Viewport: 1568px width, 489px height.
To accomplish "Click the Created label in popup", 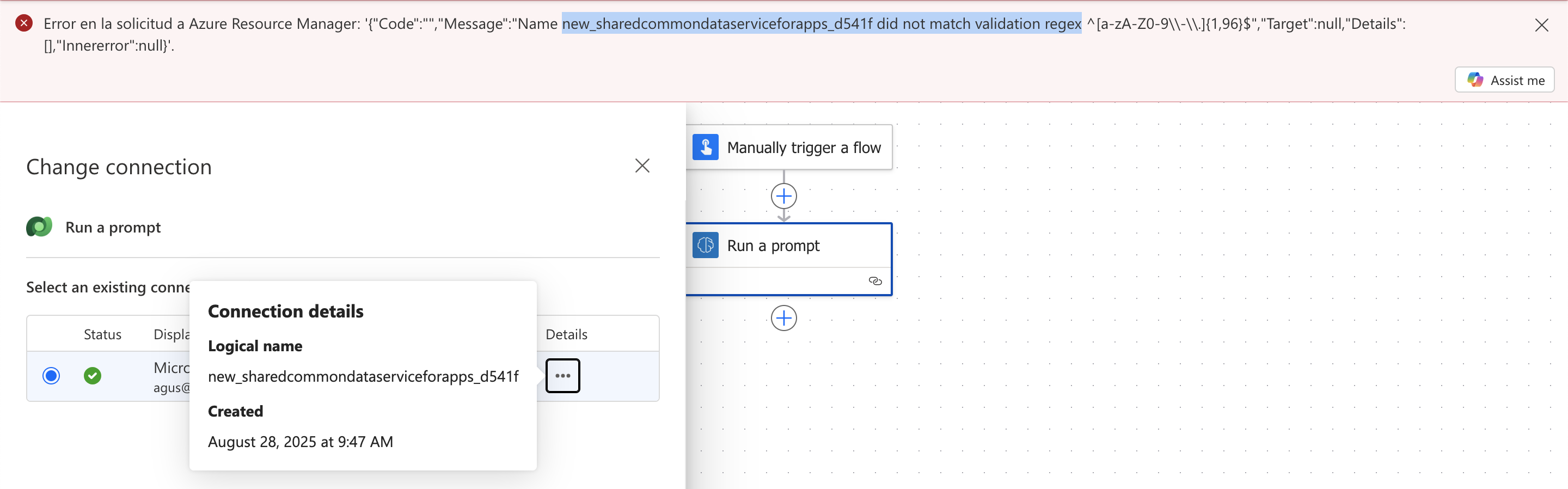I will click(x=236, y=411).
